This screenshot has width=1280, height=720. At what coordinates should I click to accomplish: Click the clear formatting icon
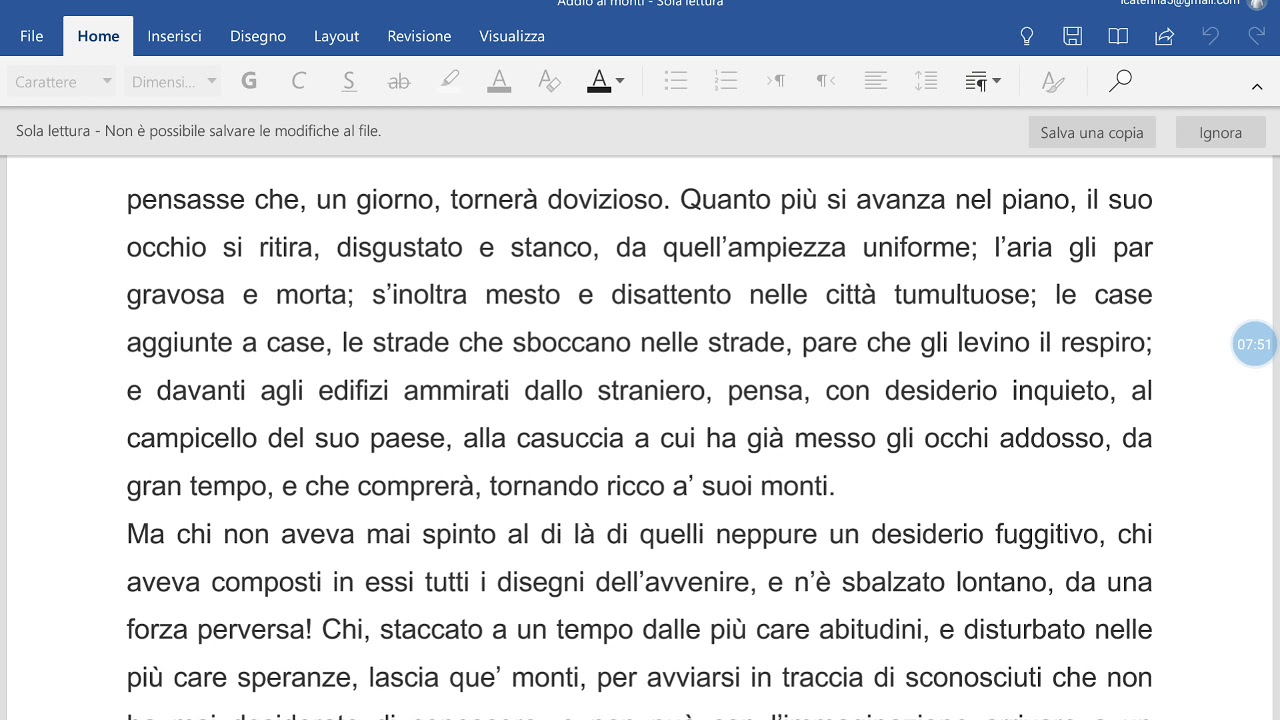(549, 82)
